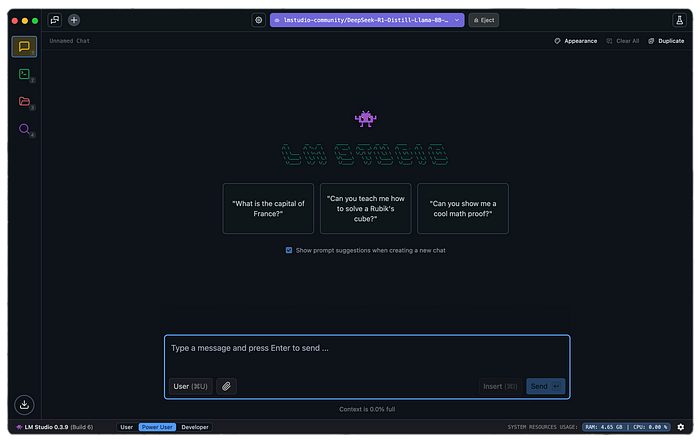Image resolution: width=700 pixels, height=441 pixels.
Task: Open the Developer terminal sidebar icon
Action: pyautogui.click(x=24, y=74)
